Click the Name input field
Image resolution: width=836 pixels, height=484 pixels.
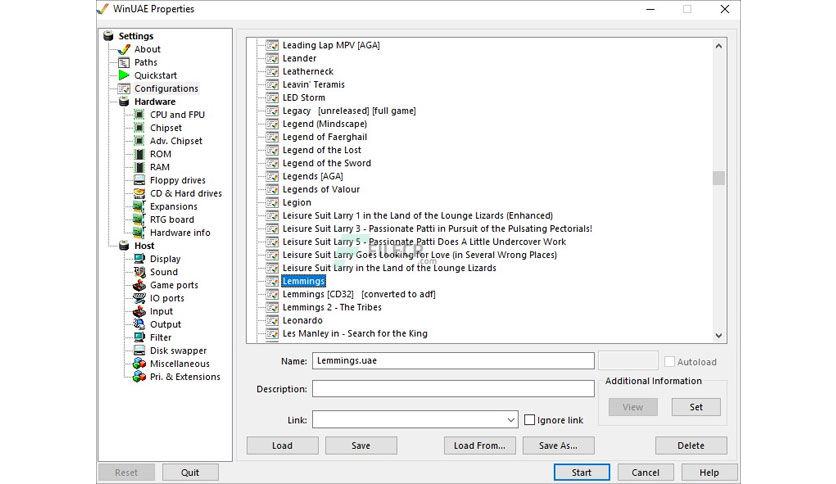coord(453,361)
